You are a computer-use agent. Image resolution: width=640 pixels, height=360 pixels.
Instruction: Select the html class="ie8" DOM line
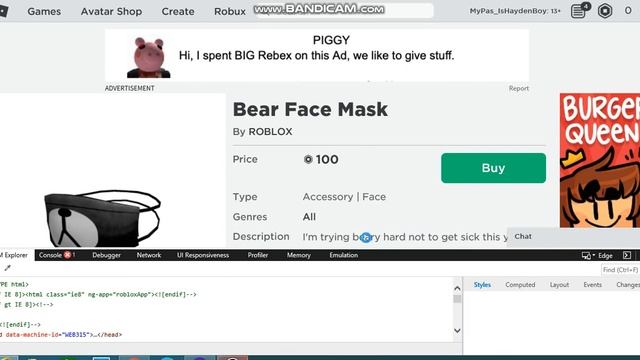click(x=98, y=294)
